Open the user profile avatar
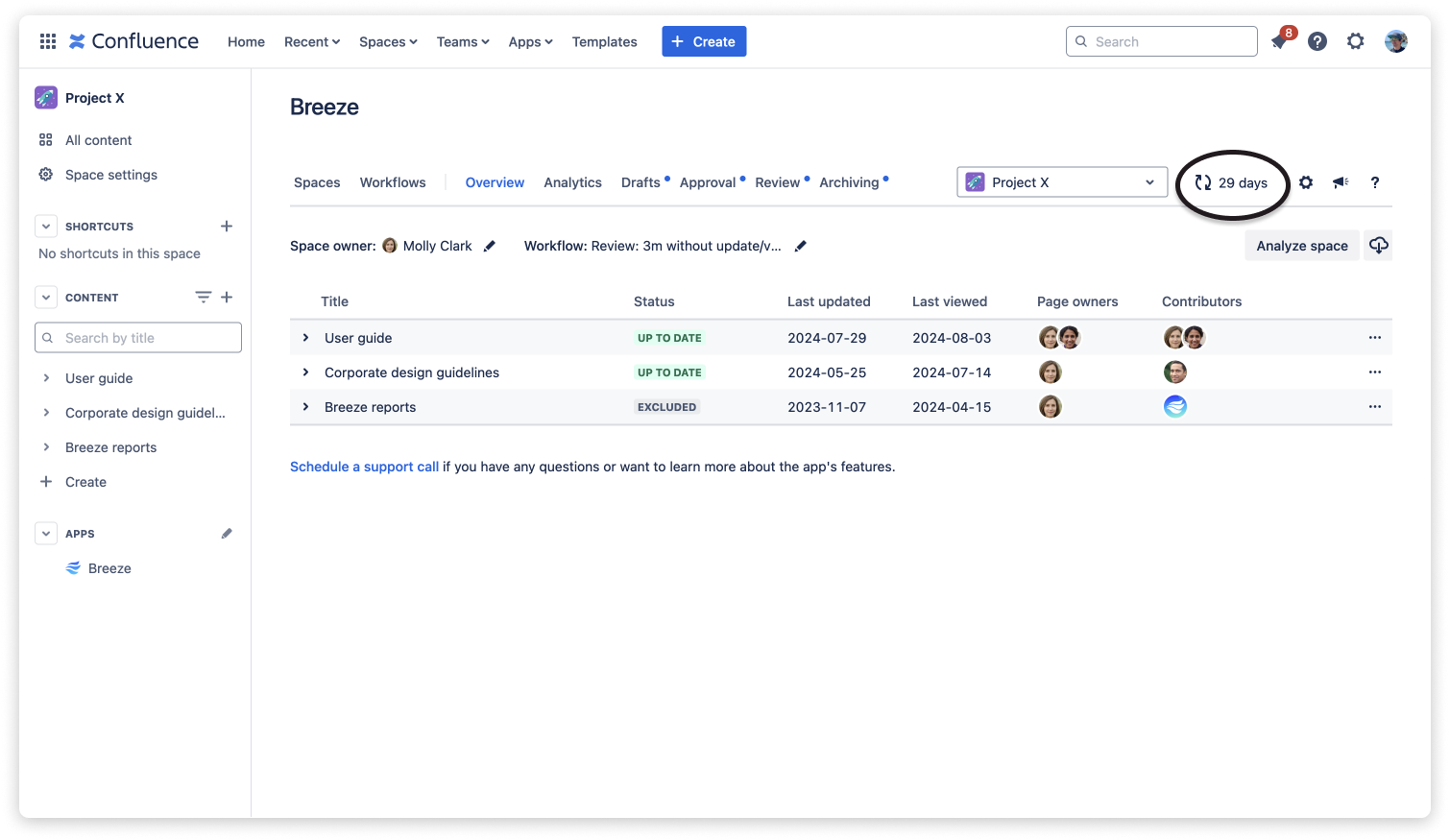The image size is (1450, 840). 1396,41
